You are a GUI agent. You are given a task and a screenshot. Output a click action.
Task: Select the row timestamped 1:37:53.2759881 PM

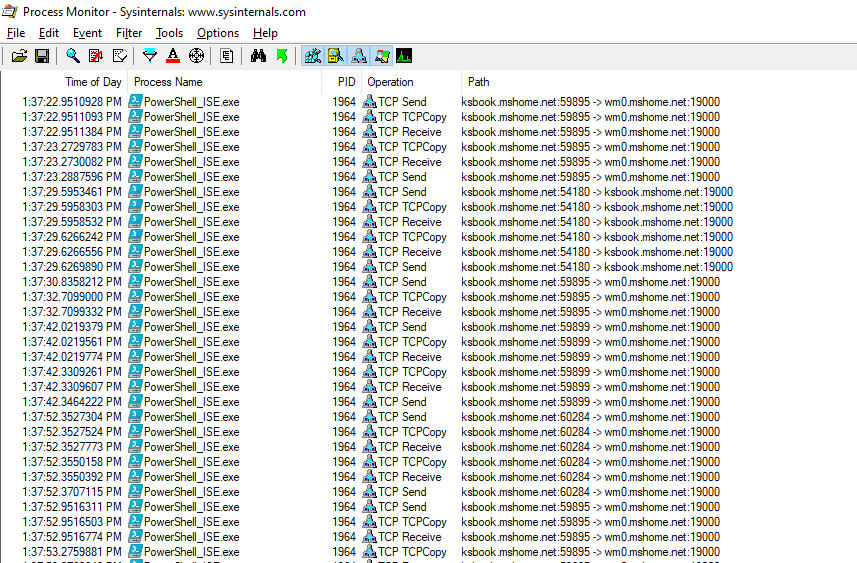coord(428,552)
